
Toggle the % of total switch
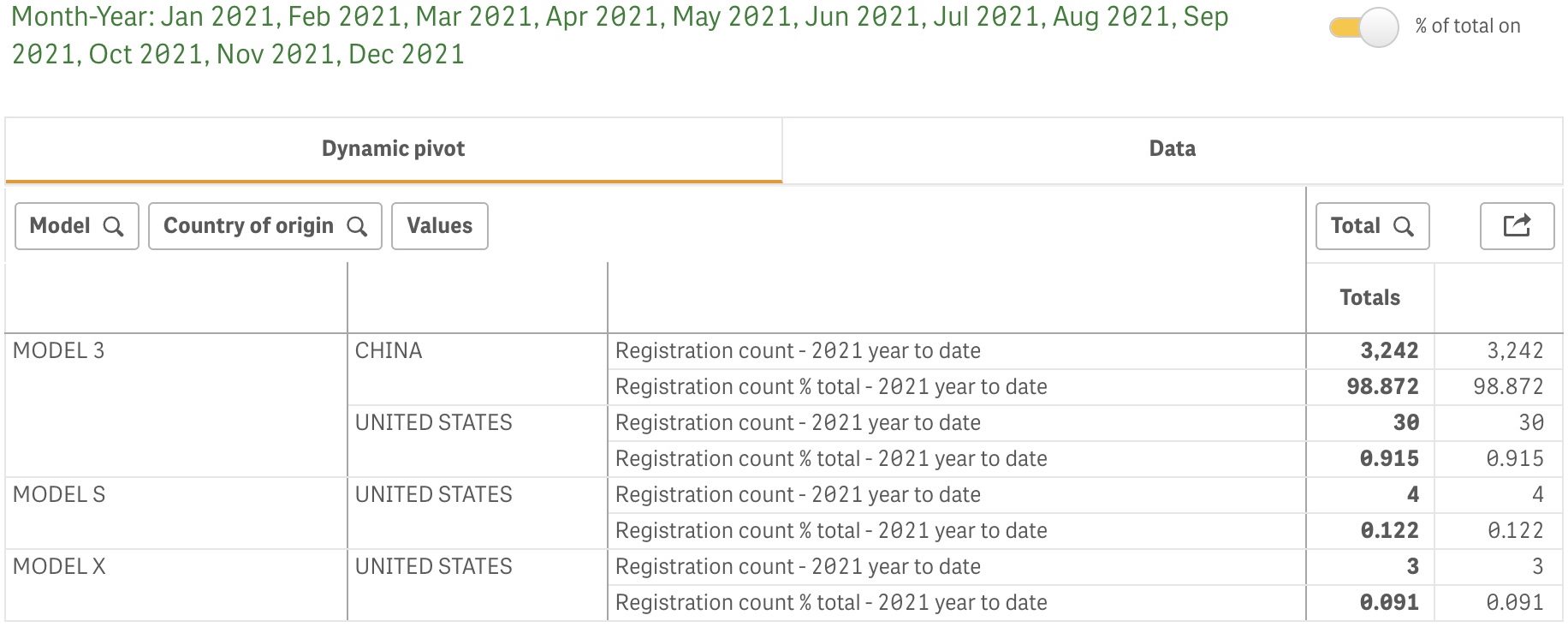1363,27
